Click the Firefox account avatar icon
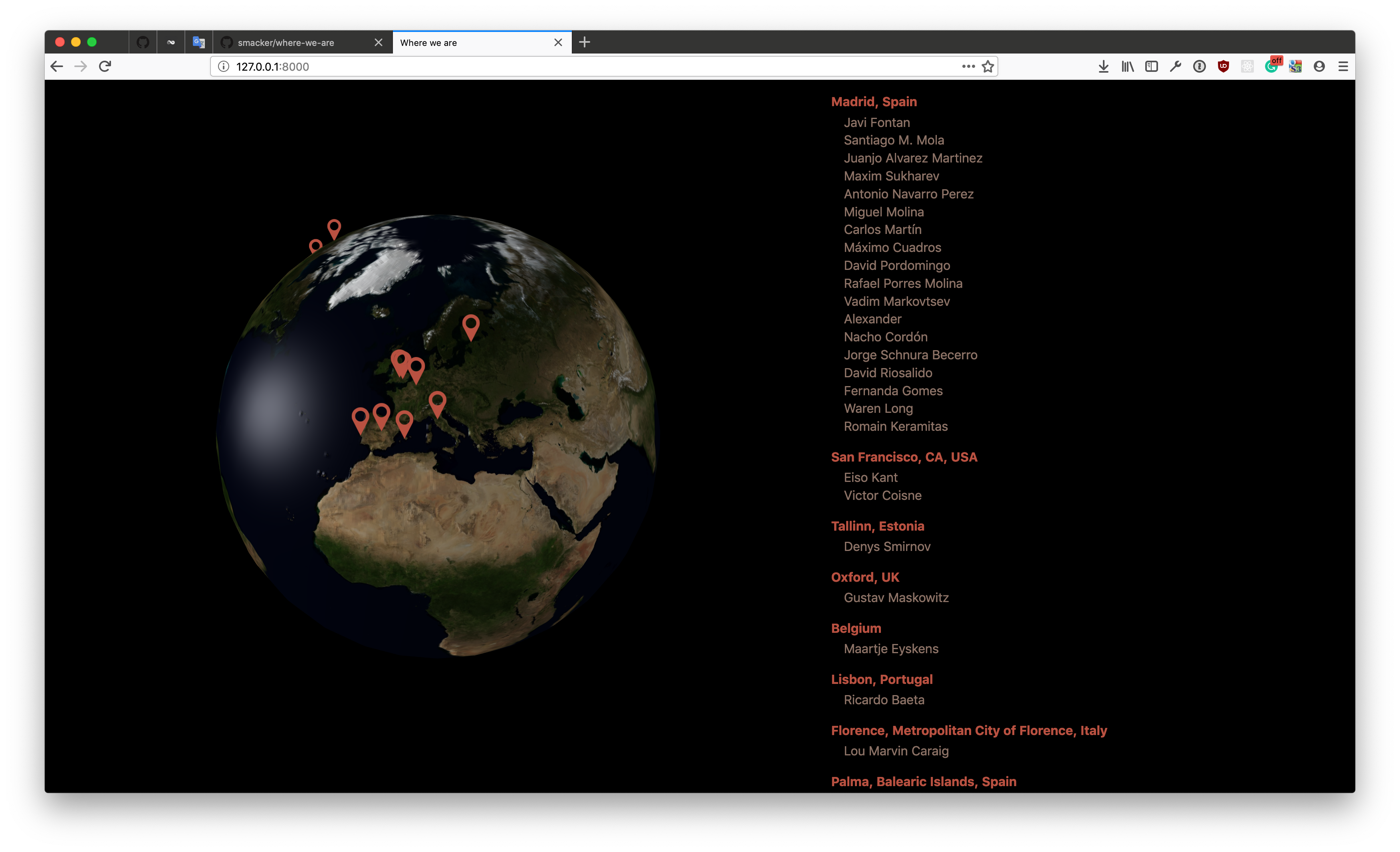Screen dimensions: 1400x852 1319,66
